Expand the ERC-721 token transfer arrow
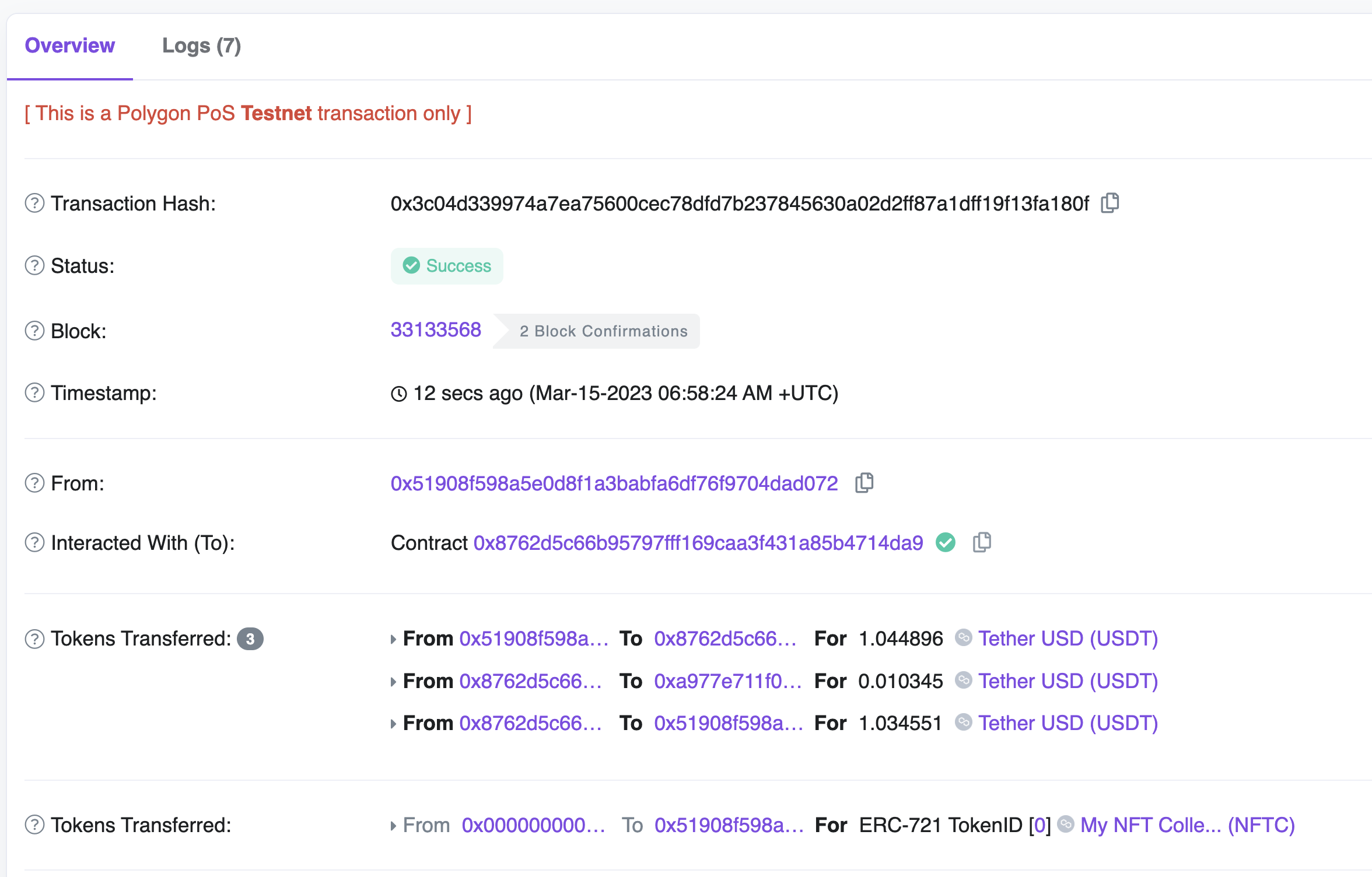The height and width of the screenshot is (877, 1372). click(394, 826)
